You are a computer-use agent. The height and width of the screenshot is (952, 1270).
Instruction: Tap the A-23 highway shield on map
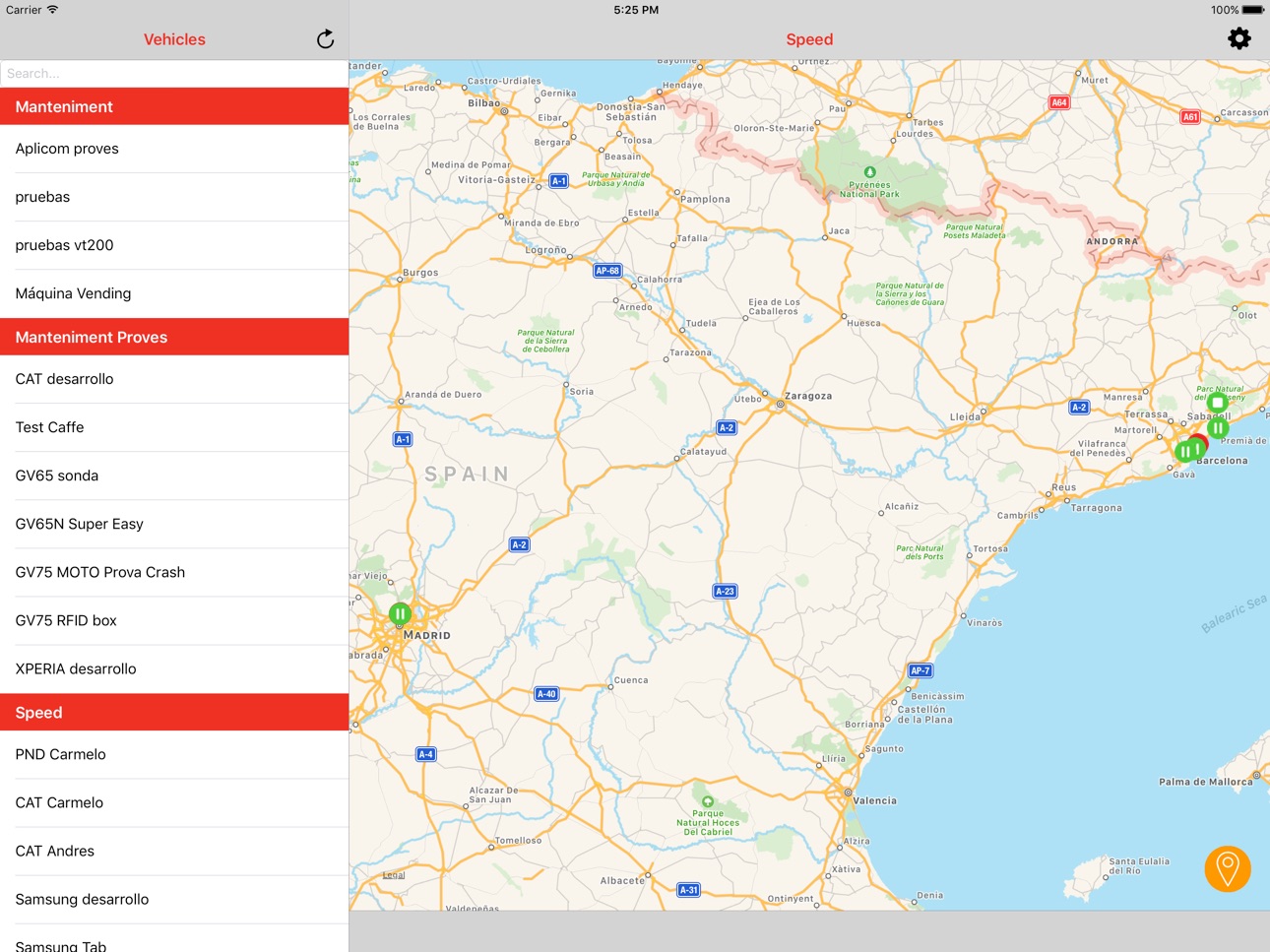[725, 592]
